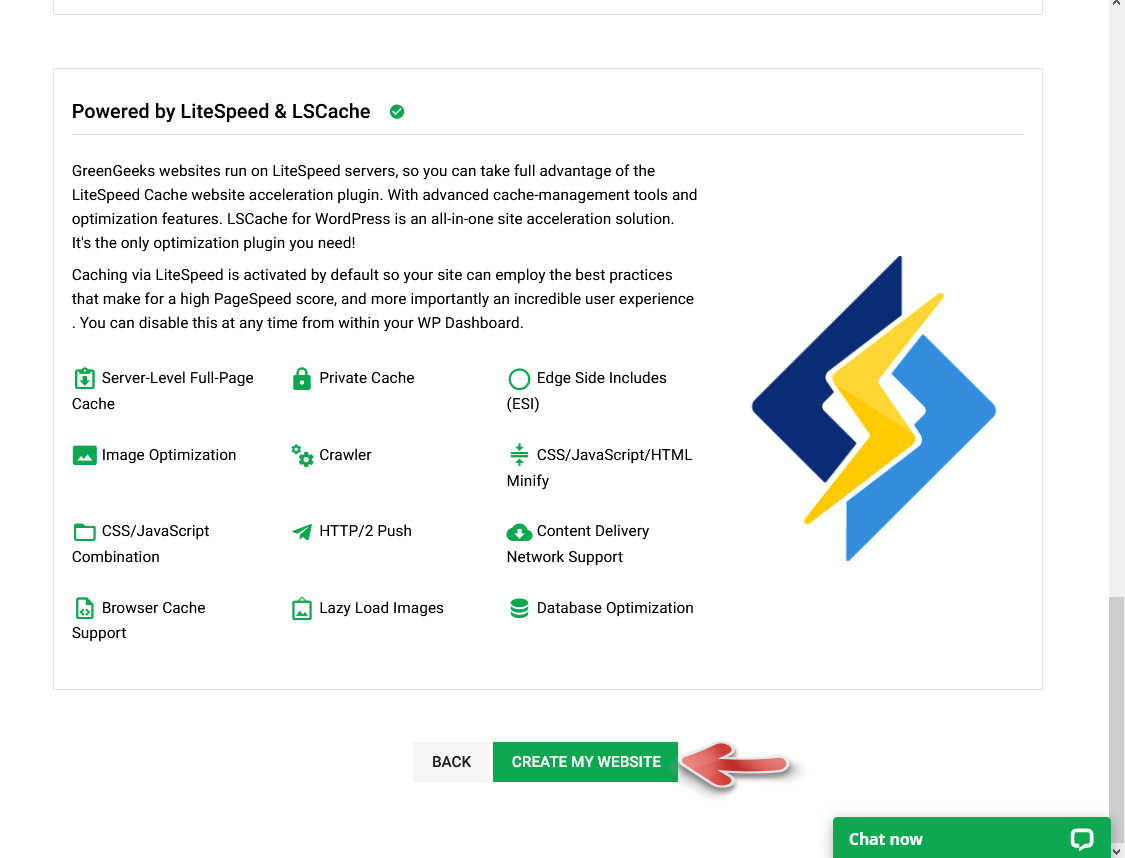Click the scrollbar down arrow
Viewport: 1125px width, 858px height.
[x=1116, y=851]
